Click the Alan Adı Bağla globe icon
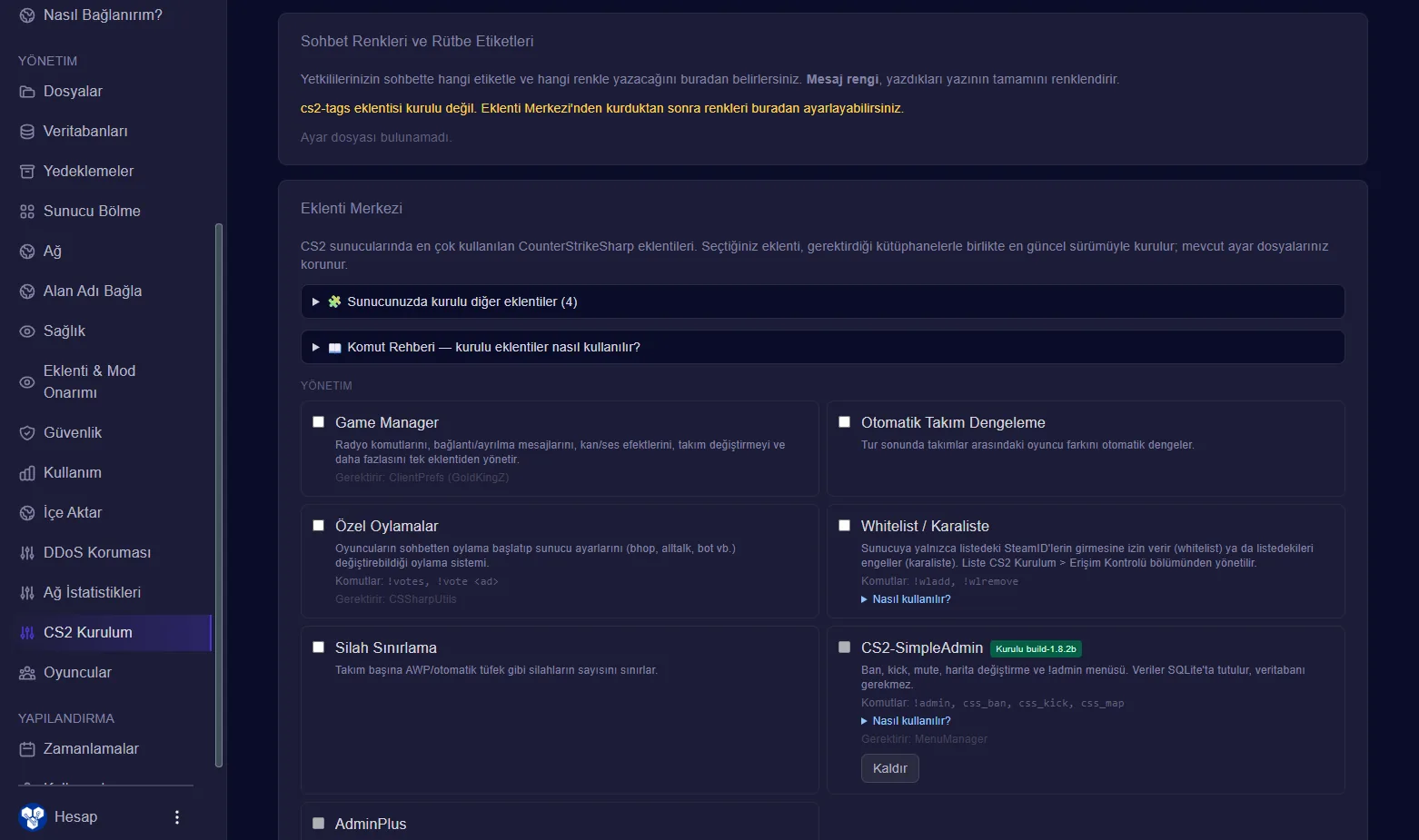 (27, 292)
